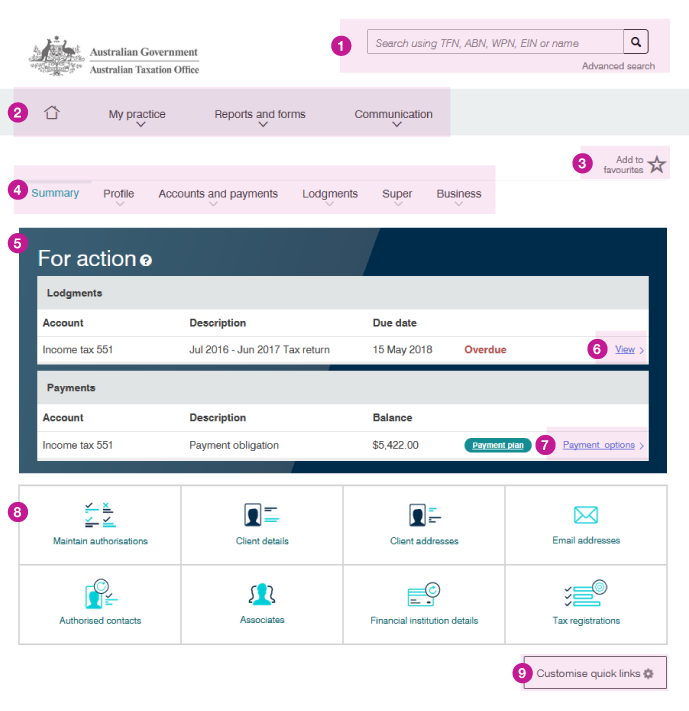Open the Email addresses envelope tile
Image resolution: width=689 pixels, height=711 pixels.
tap(586, 524)
